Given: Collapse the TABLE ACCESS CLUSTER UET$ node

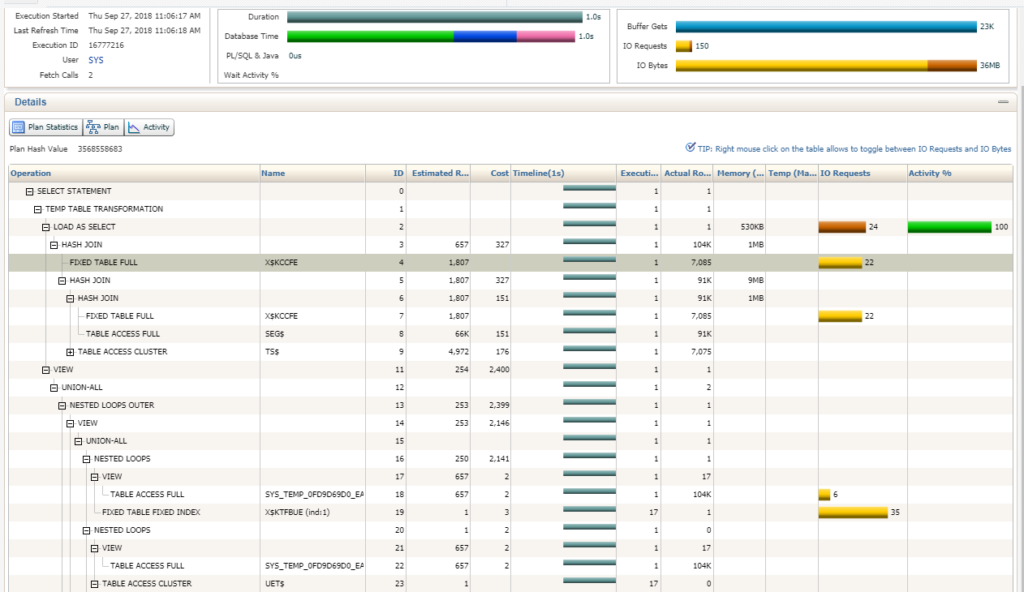Looking at the screenshot, I should [x=94, y=583].
